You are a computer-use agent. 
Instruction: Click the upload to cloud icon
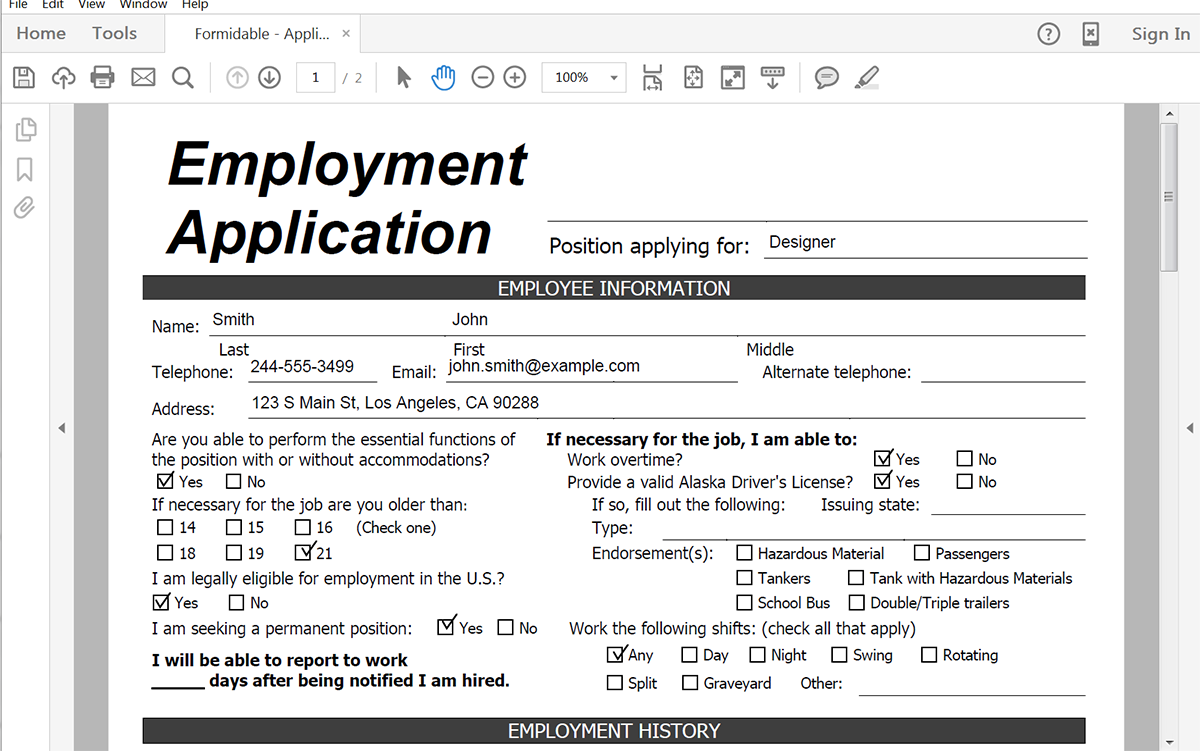point(64,77)
